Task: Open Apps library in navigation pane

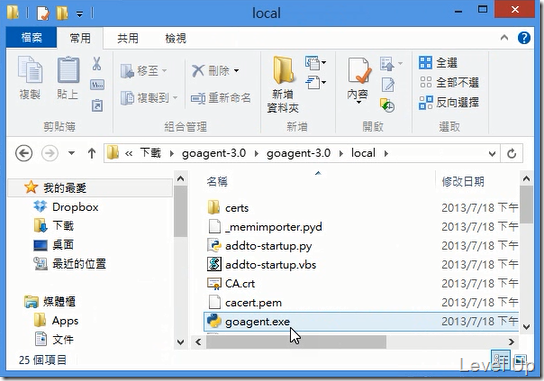Action: [x=57, y=321]
